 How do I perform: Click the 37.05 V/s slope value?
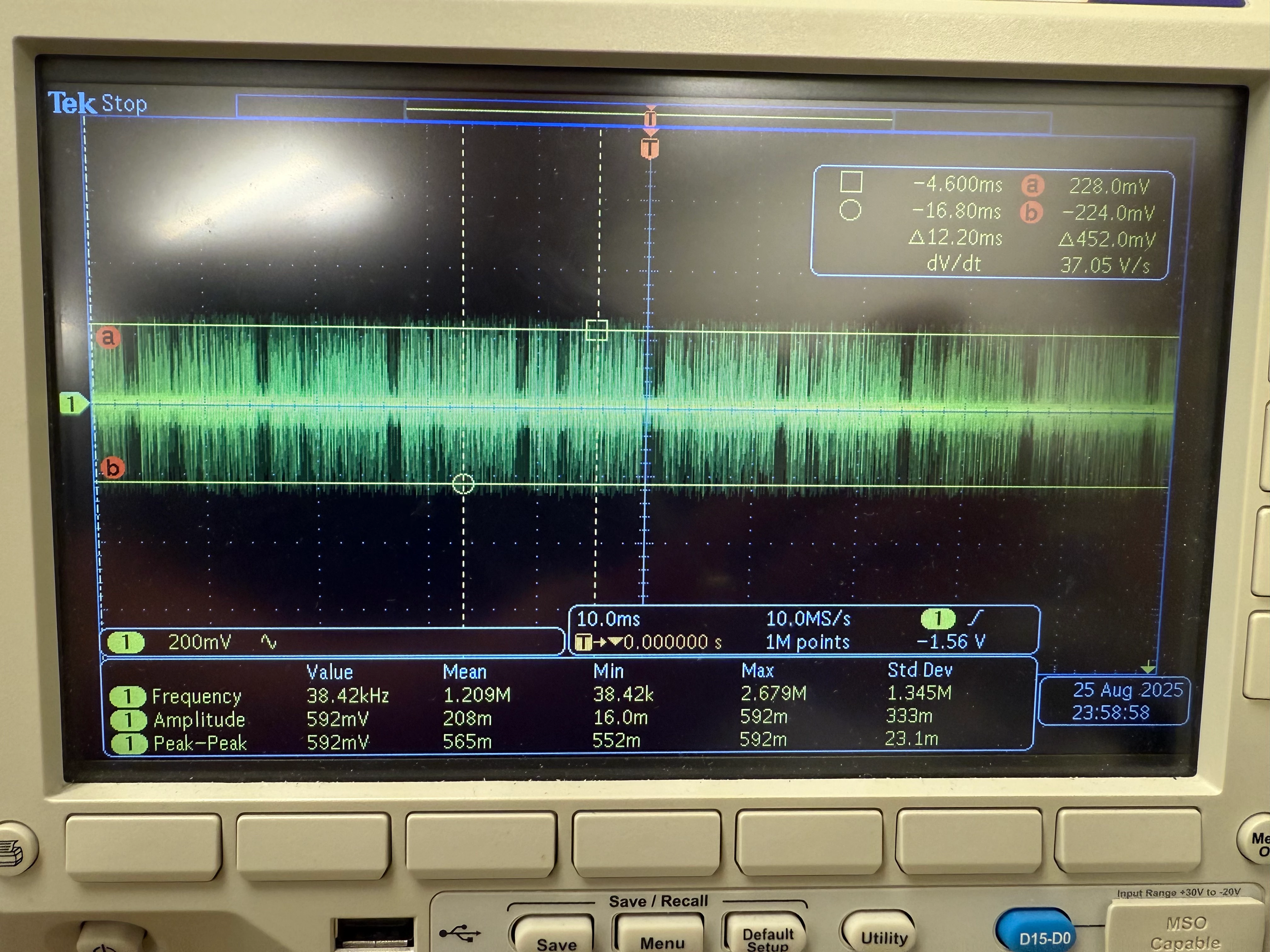[x=1105, y=265]
